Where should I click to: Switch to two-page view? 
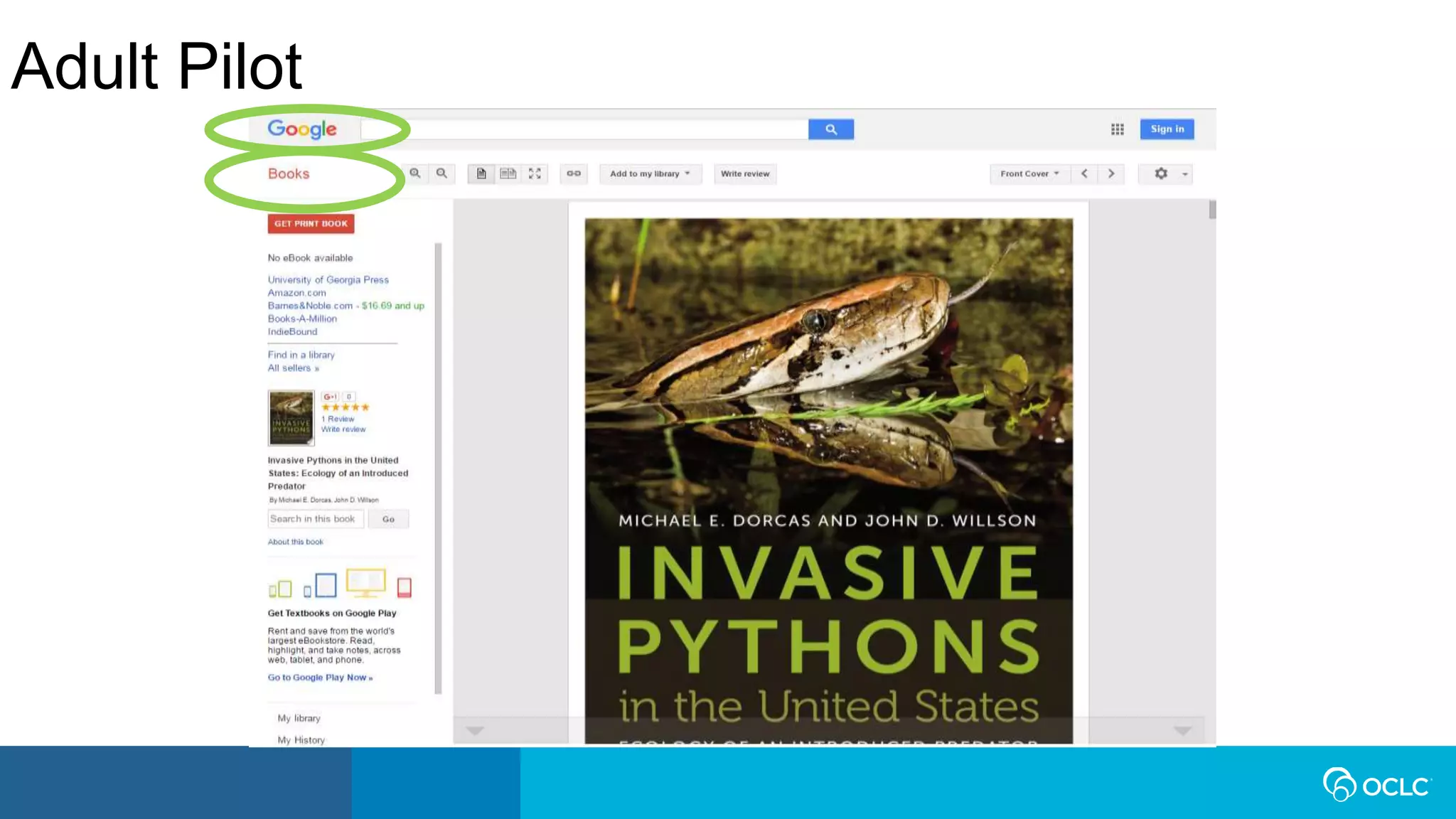coord(508,173)
